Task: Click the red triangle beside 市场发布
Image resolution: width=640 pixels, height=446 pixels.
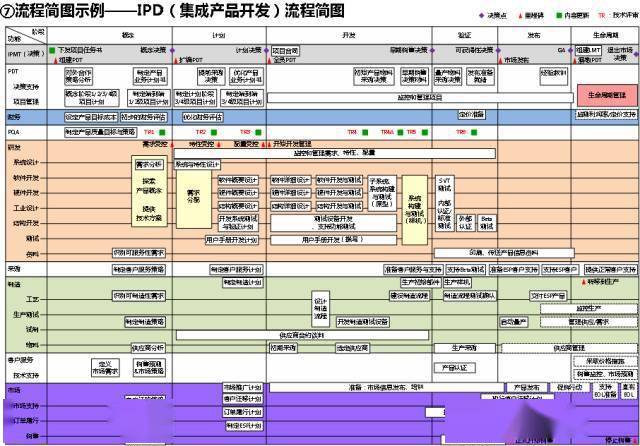Action: pos(500,60)
